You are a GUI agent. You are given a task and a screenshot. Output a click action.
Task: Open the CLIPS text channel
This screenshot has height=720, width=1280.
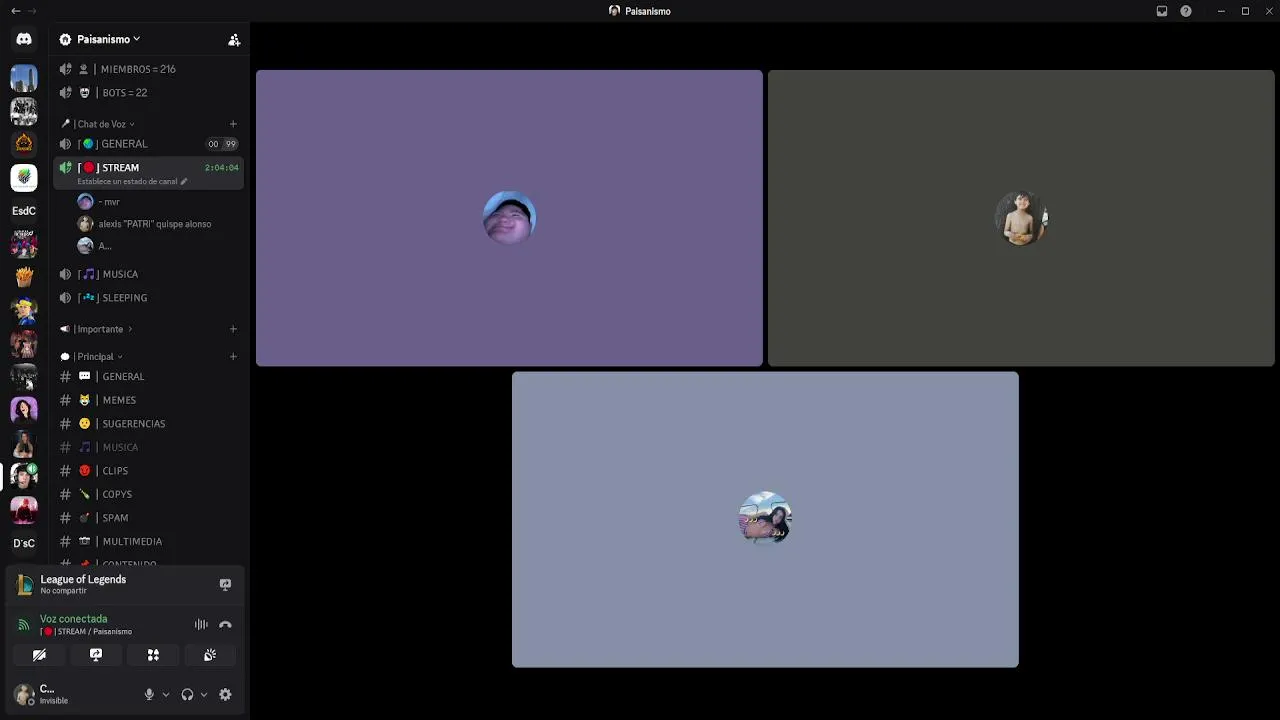[x=148, y=471]
